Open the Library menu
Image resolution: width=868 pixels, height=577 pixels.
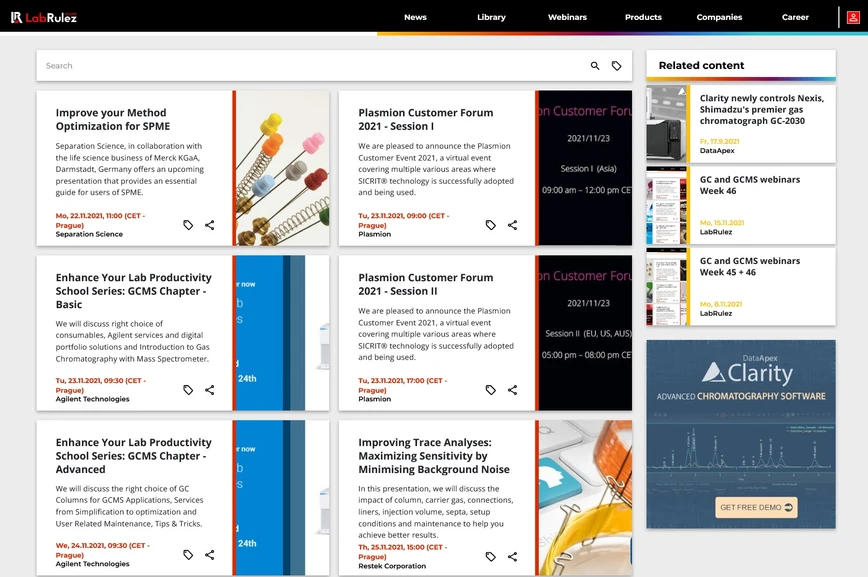click(x=492, y=17)
